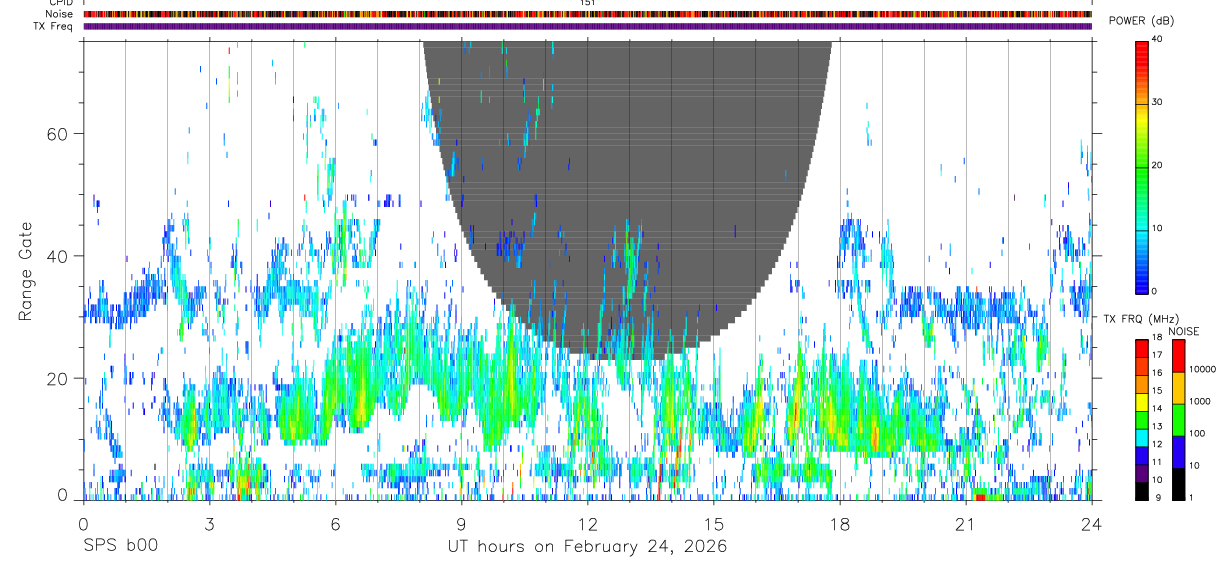This screenshot has height=567, width=1228.
Task: Click the x-axis tick label 21
Action: tap(966, 523)
